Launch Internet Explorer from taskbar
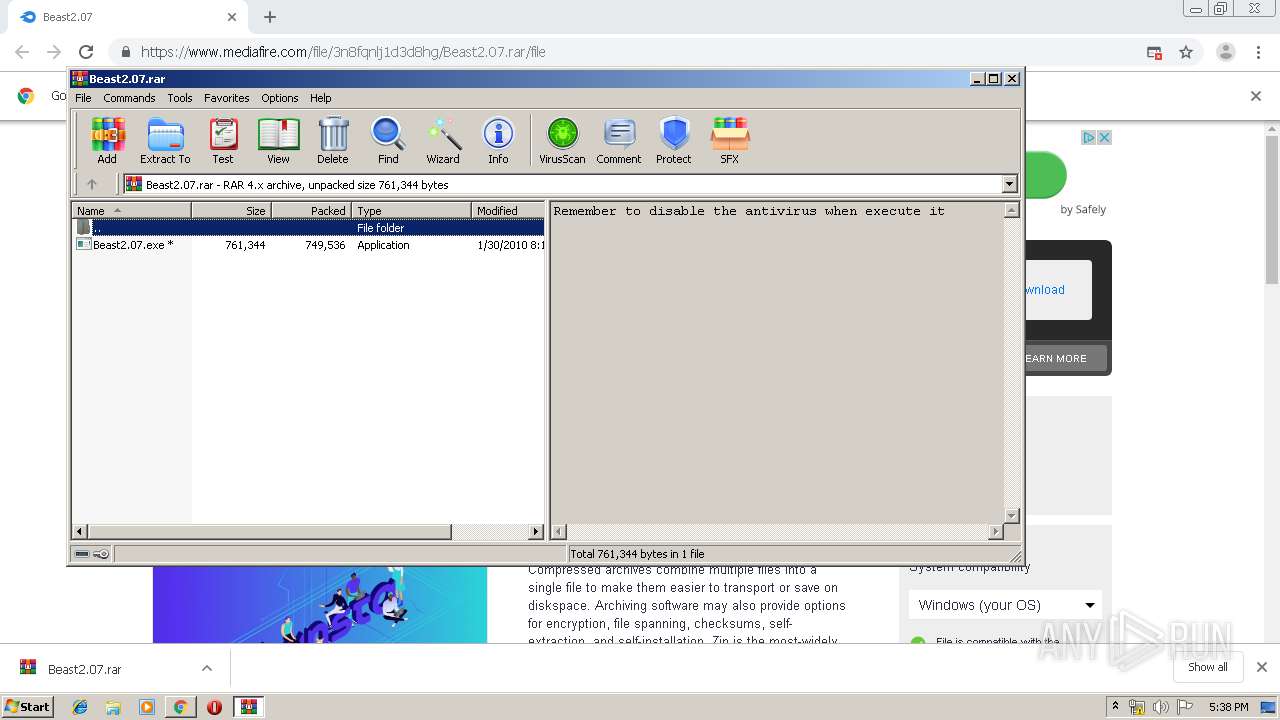 (x=80, y=707)
